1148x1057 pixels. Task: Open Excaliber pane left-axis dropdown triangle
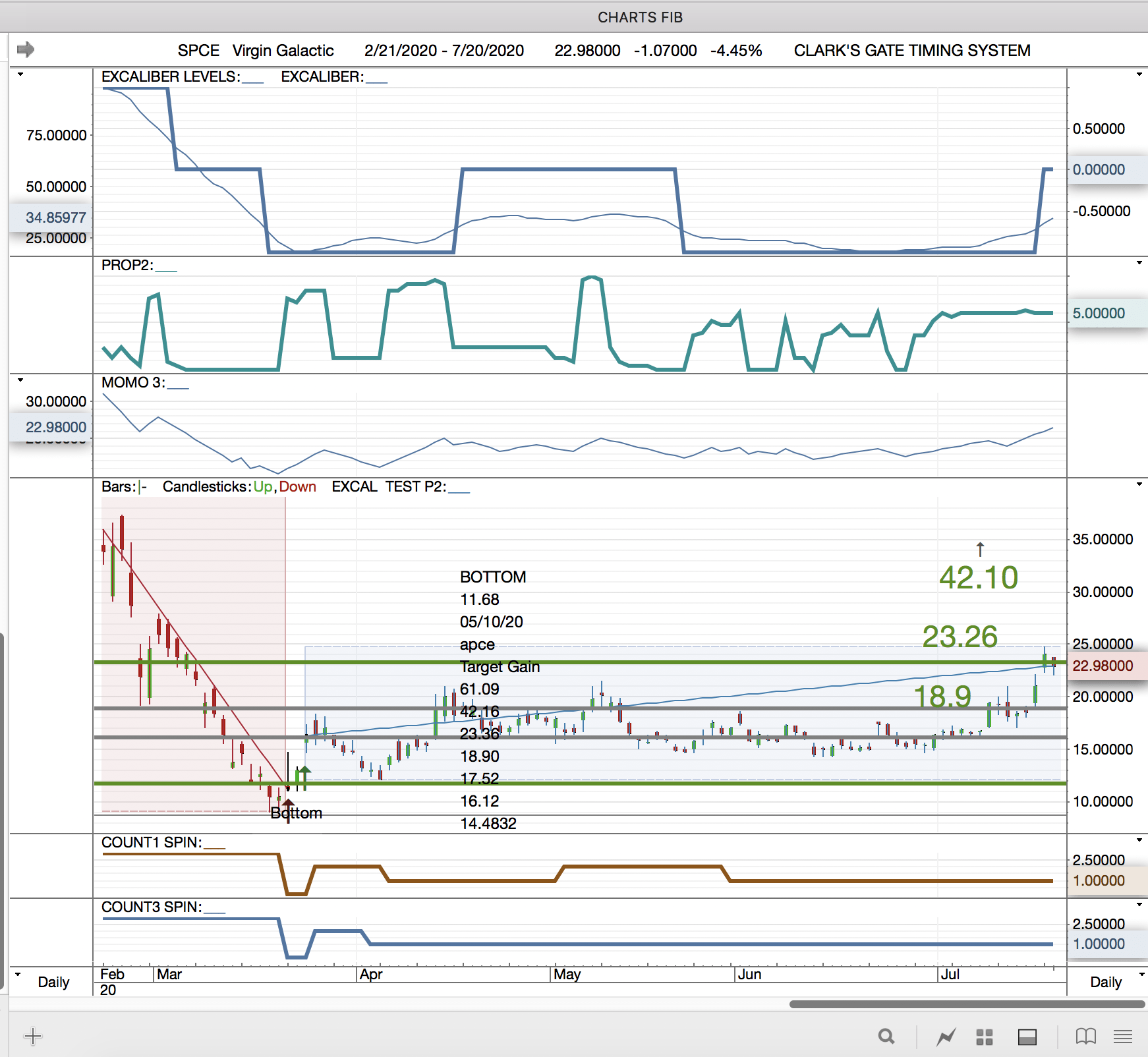(20, 74)
